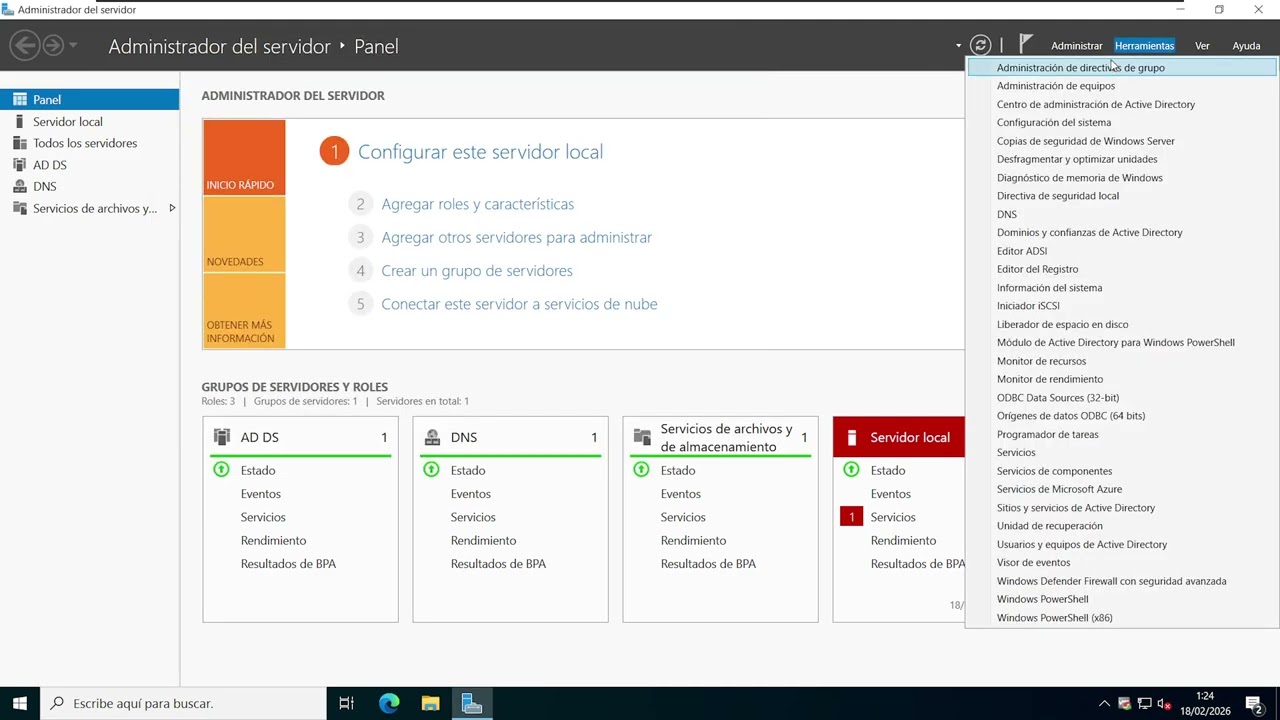Select Administración de directivas de grupo
The height and width of the screenshot is (720, 1280).
pyautogui.click(x=1122, y=67)
